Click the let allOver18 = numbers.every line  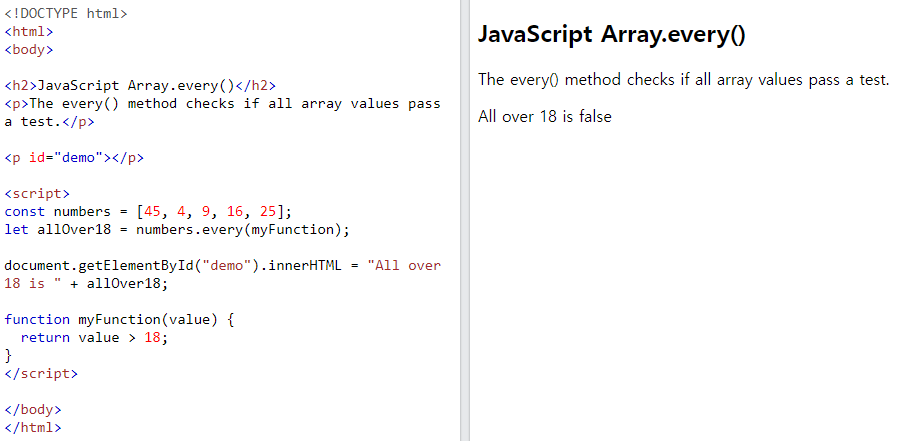(177, 230)
